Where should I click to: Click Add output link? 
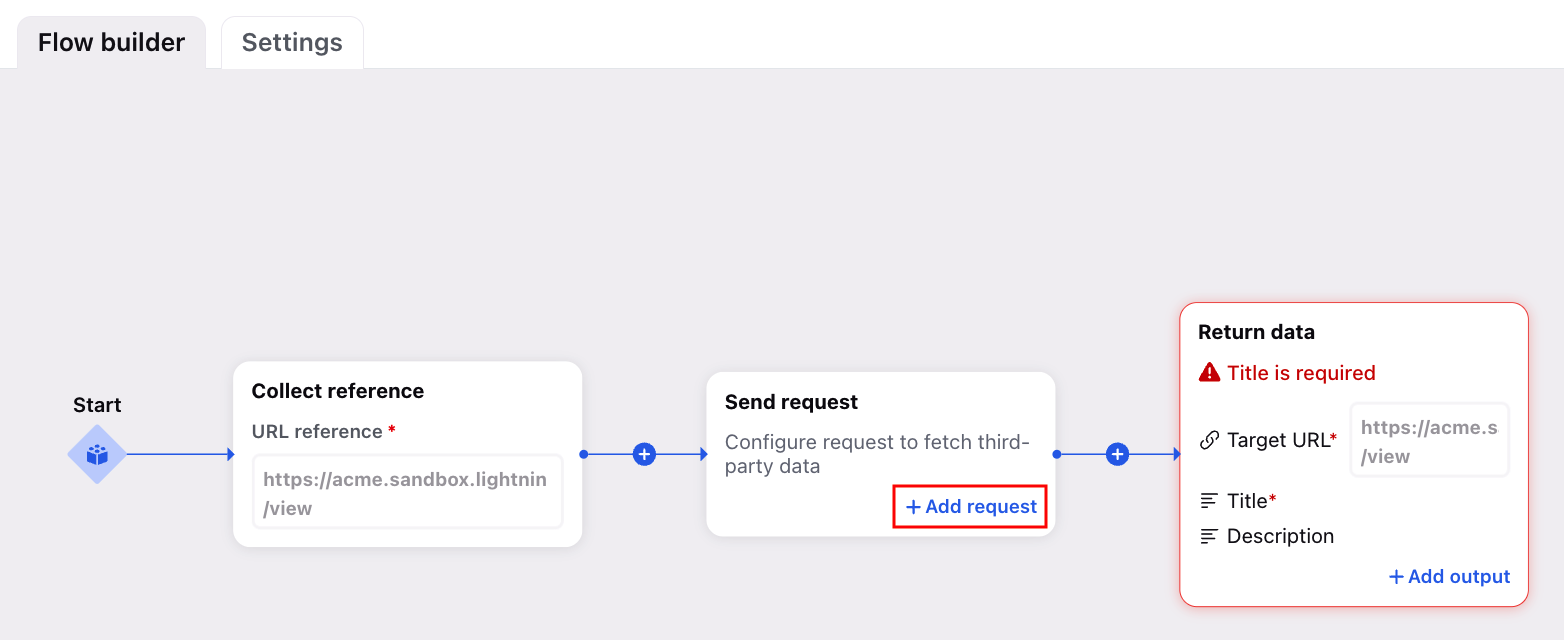(x=1449, y=577)
